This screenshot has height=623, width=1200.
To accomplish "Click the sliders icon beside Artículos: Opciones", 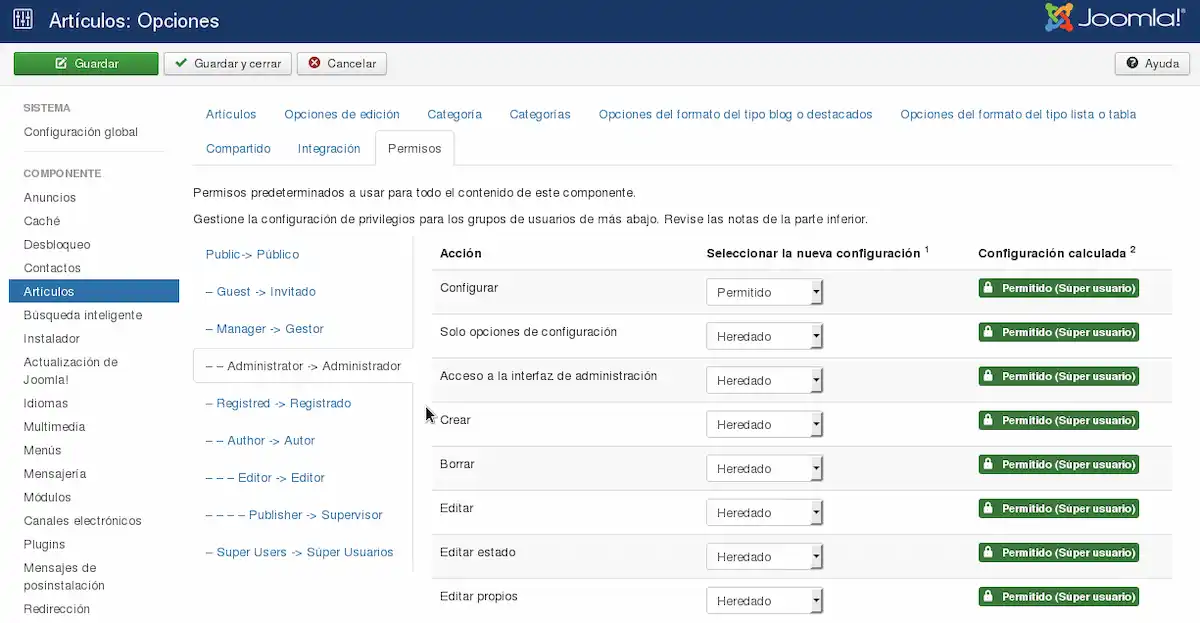I will click(23, 20).
